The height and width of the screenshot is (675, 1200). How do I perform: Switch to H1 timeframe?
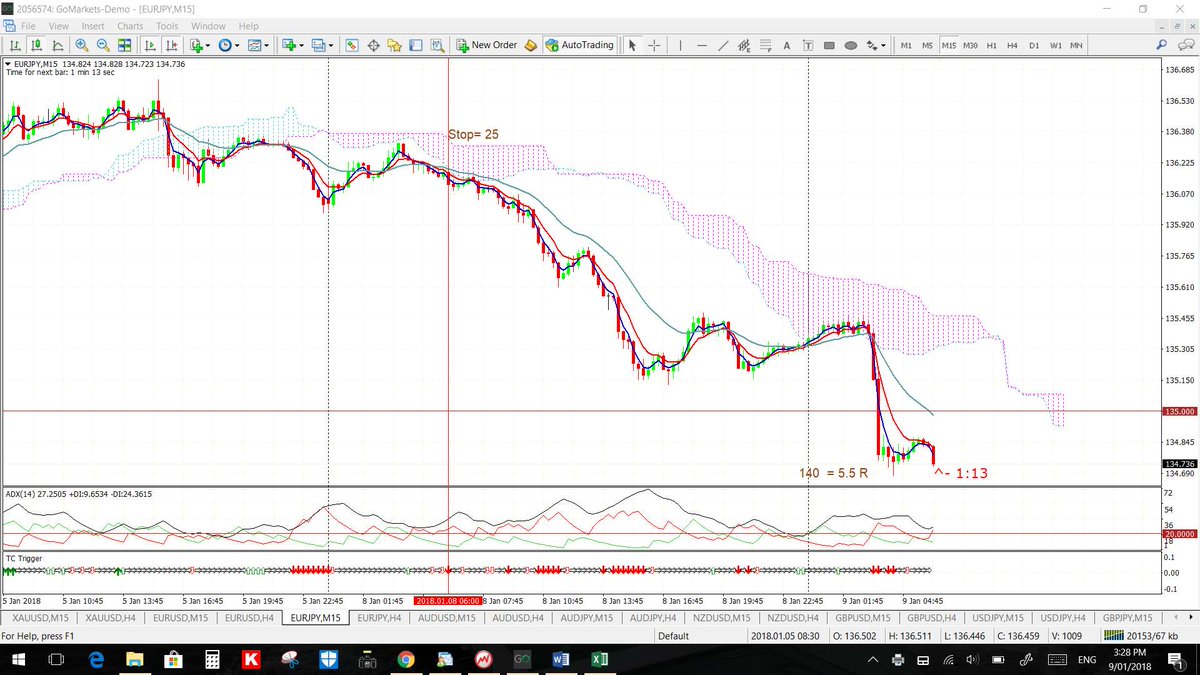click(991, 45)
